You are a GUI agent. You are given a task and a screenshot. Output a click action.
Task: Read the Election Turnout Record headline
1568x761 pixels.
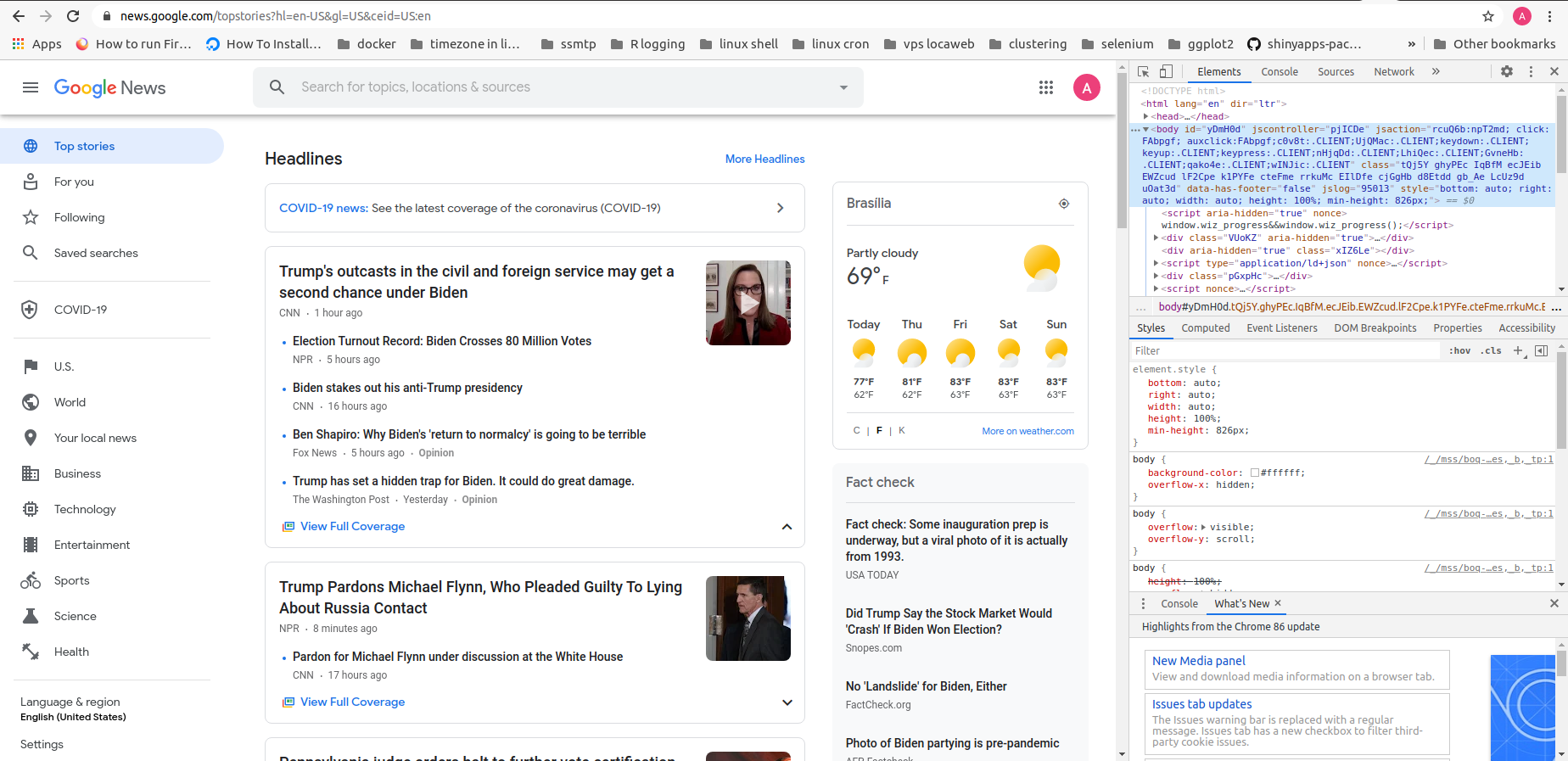[x=442, y=341]
